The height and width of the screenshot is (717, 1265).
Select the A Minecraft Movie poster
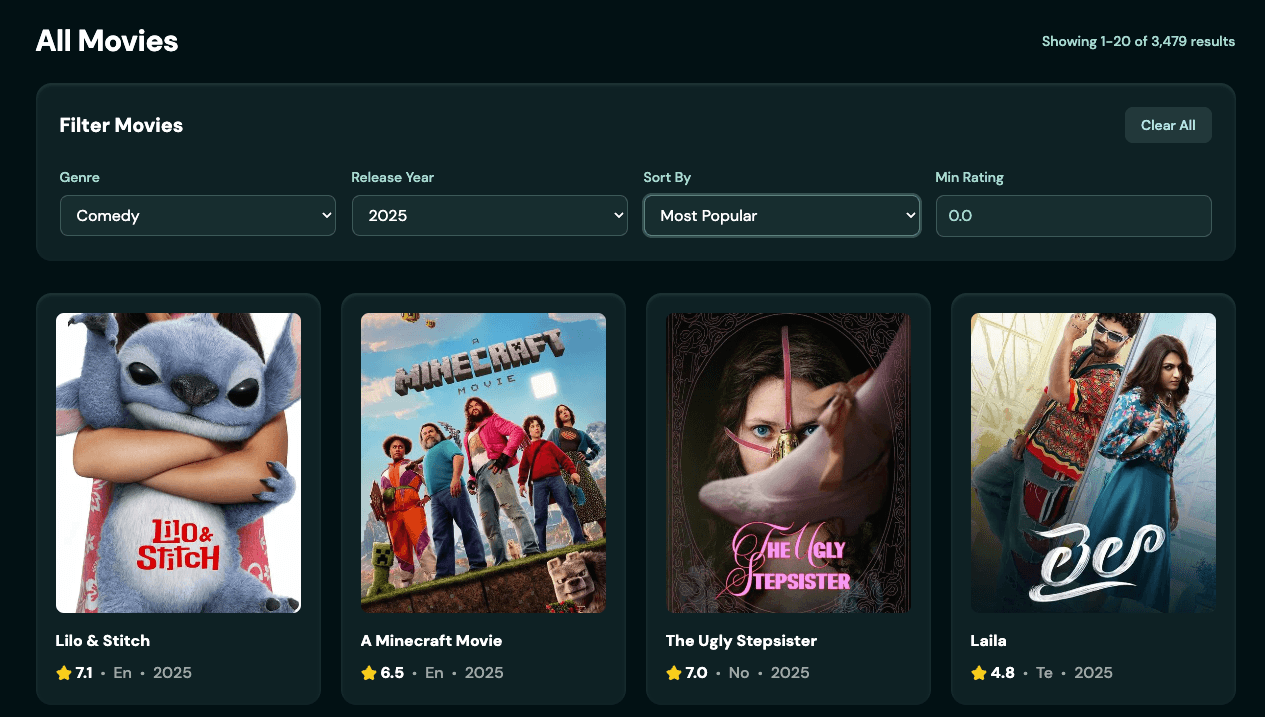pyautogui.click(x=483, y=463)
